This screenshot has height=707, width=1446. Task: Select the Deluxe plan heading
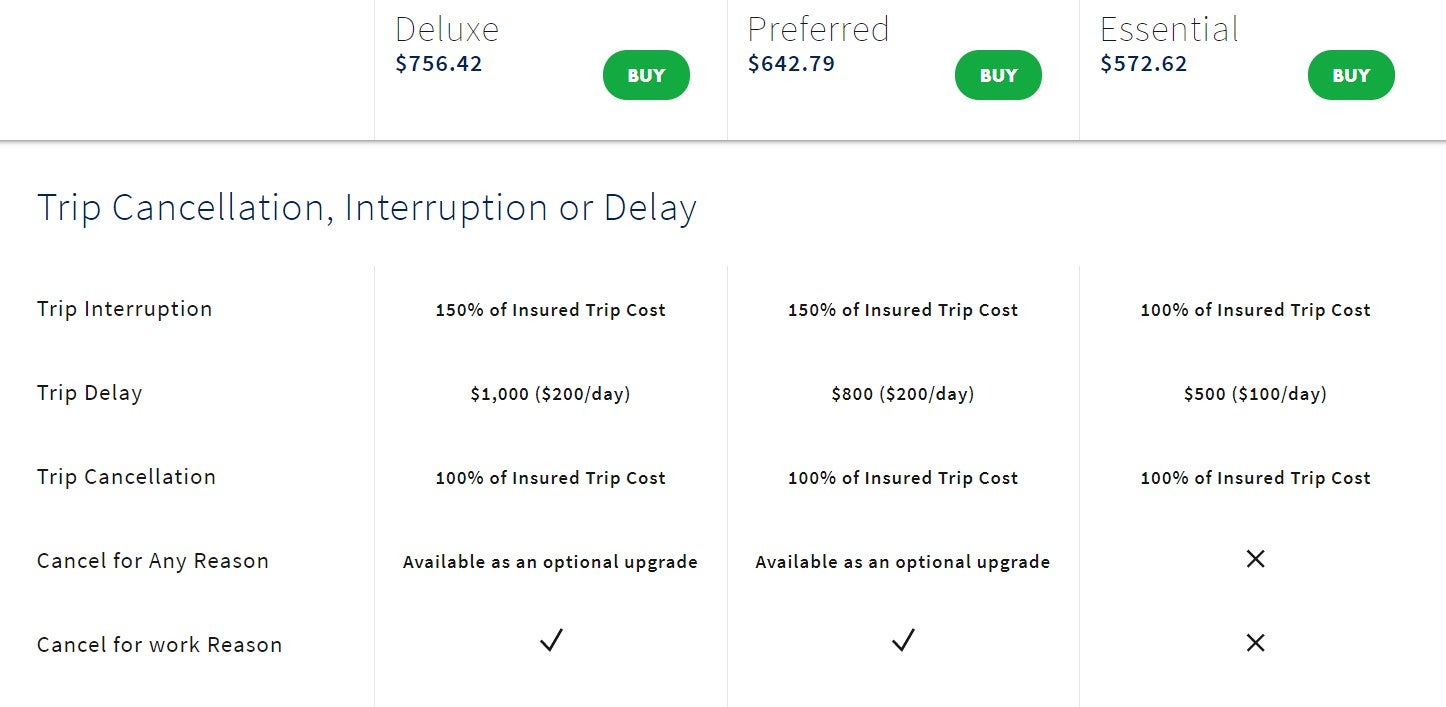pos(447,29)
